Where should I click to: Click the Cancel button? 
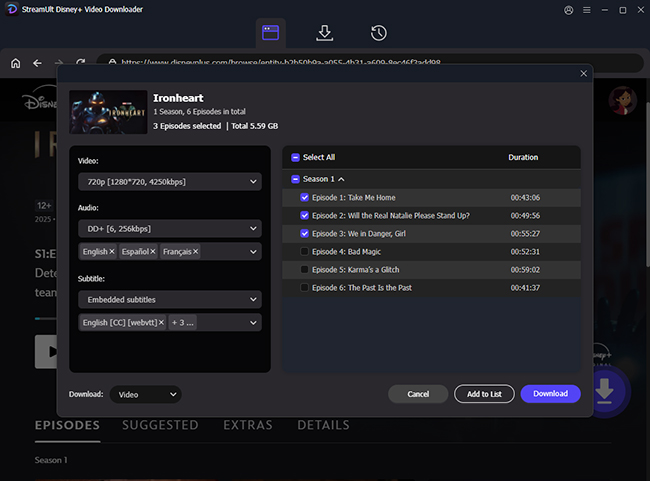418,394
